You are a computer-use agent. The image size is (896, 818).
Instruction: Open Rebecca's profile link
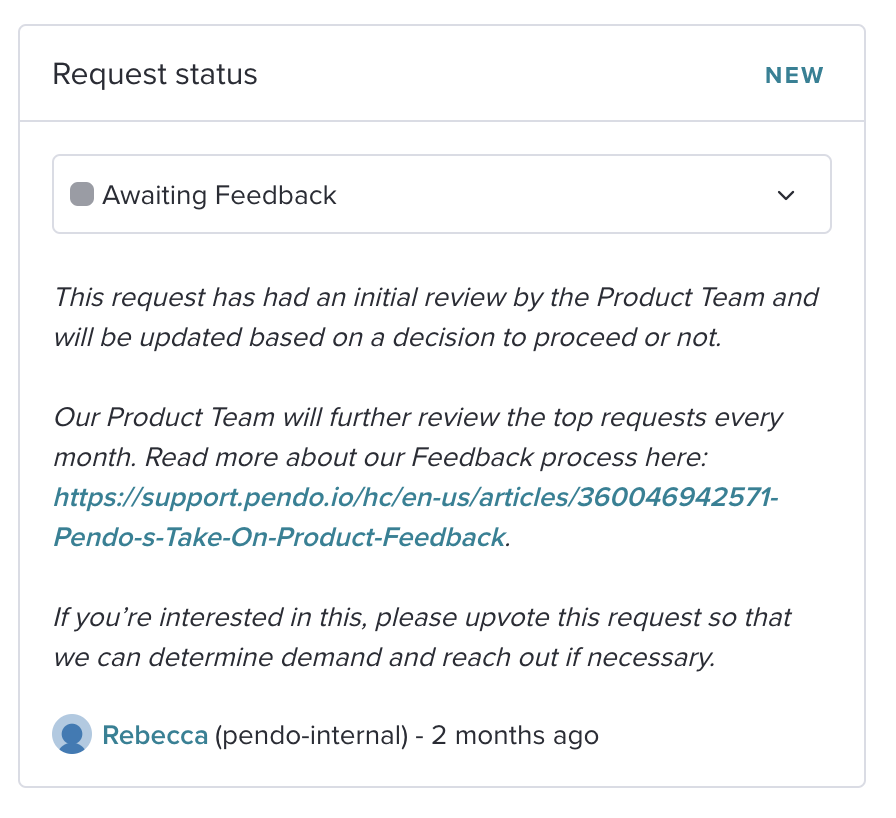pos(155,735)
